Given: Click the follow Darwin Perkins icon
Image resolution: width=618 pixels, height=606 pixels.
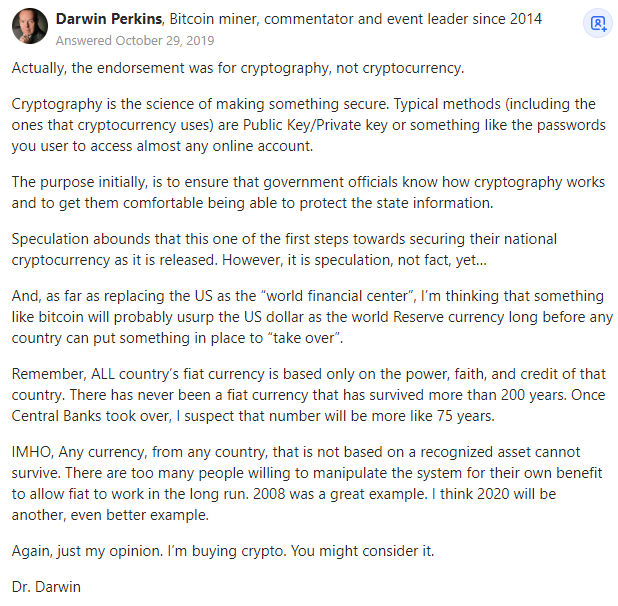Looking at the screenshot, I should pos(597,24).
